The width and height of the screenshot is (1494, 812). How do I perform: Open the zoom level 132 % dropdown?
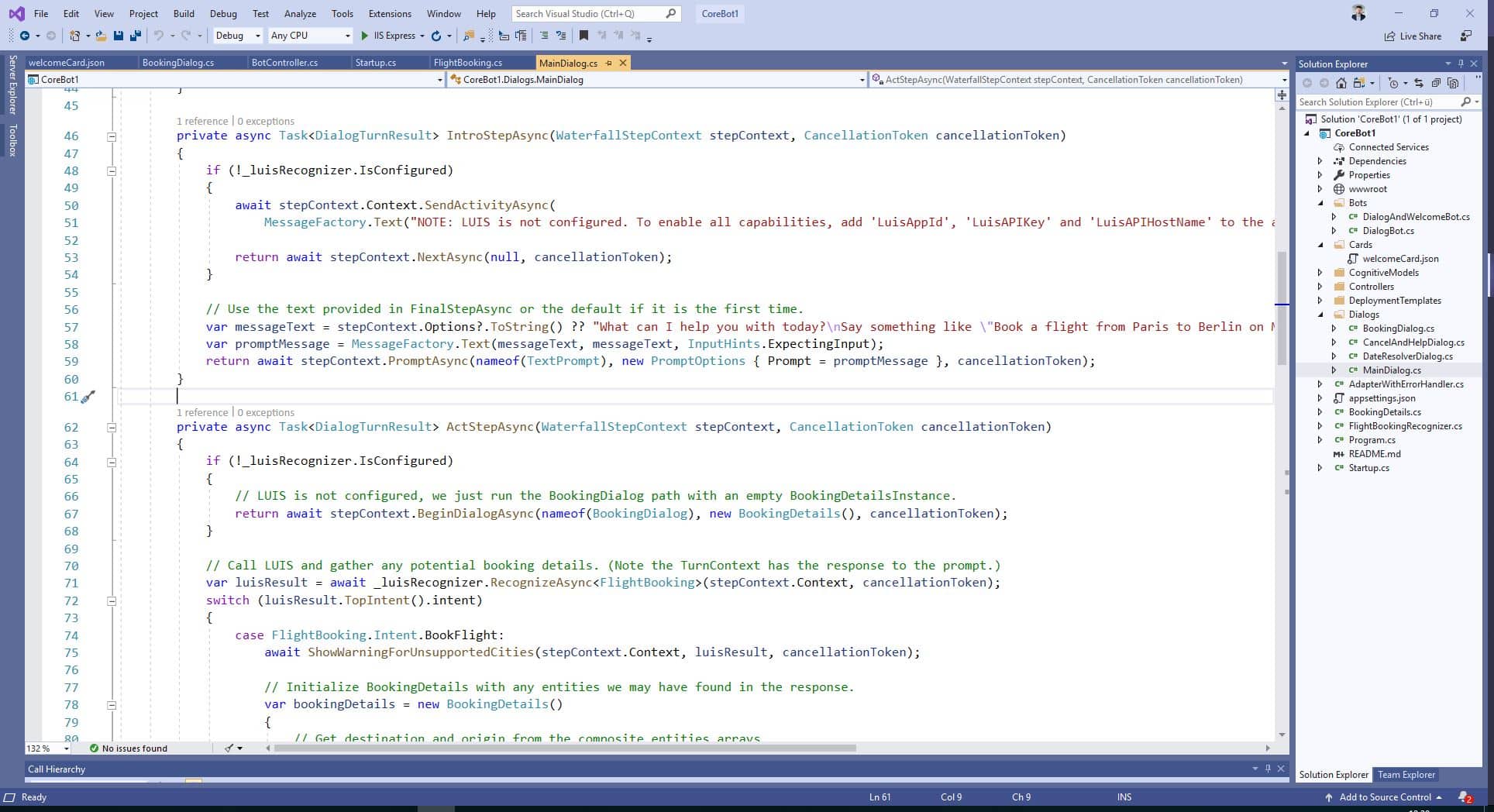48,748
